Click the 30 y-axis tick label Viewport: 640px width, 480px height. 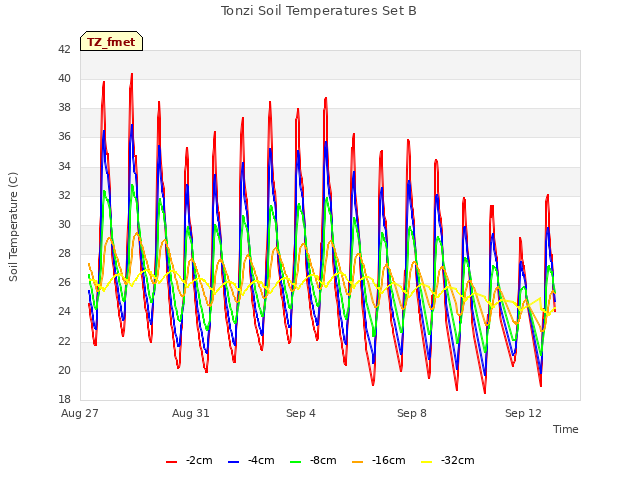[x=64, y=224]
